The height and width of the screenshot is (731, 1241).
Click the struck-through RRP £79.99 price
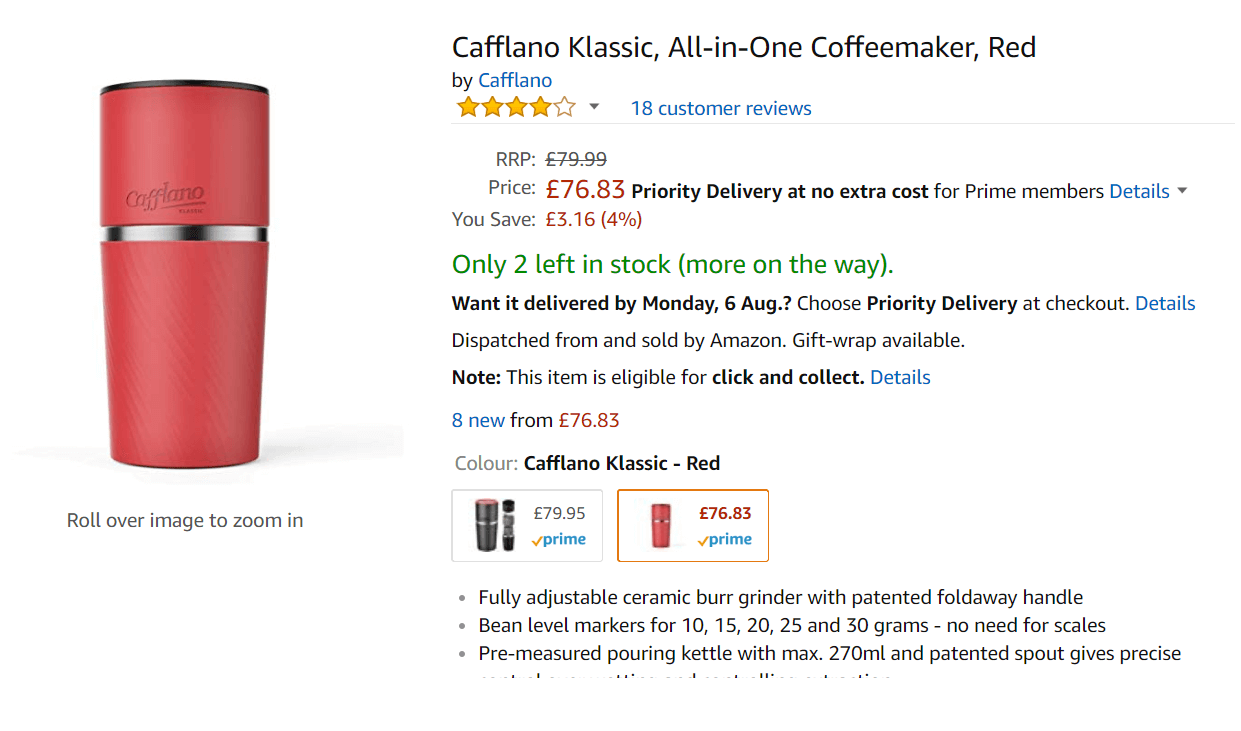pos(576,159)
